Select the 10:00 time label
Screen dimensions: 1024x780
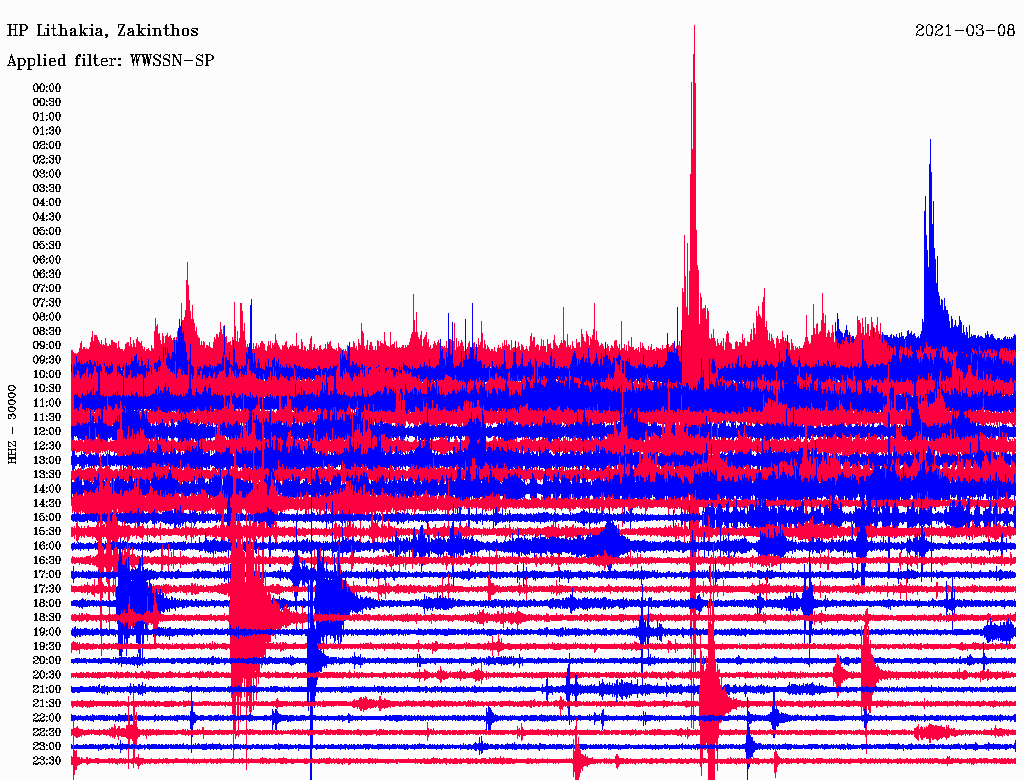(x=47, y=374)
